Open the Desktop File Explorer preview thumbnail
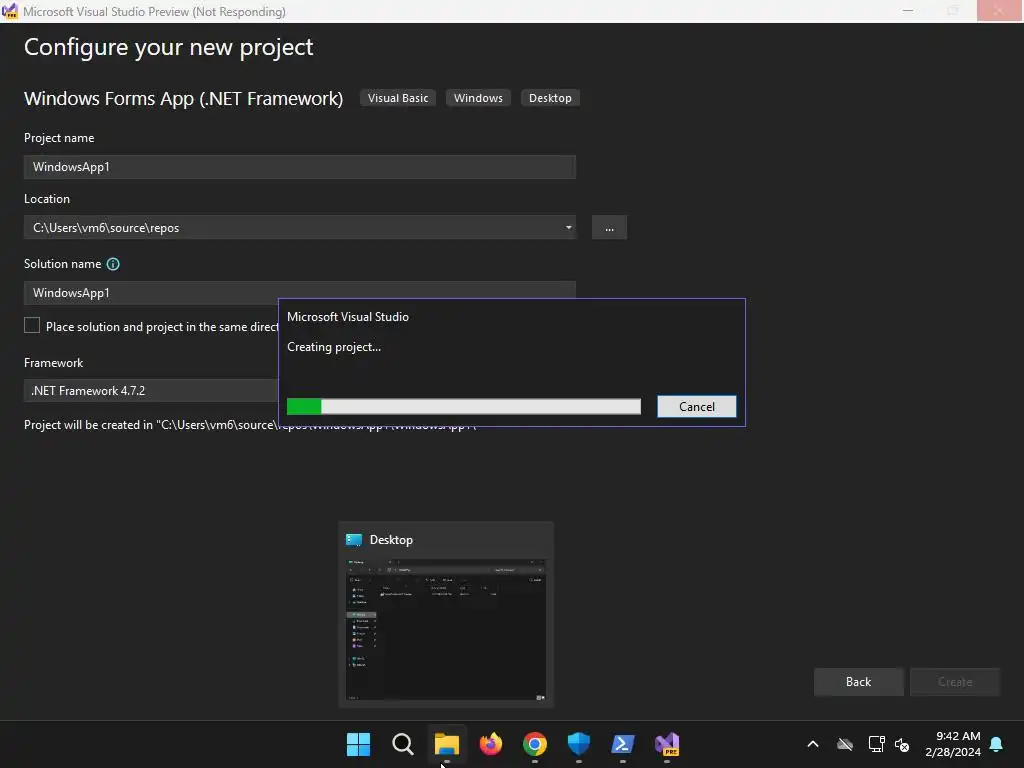 click(446, 630)
